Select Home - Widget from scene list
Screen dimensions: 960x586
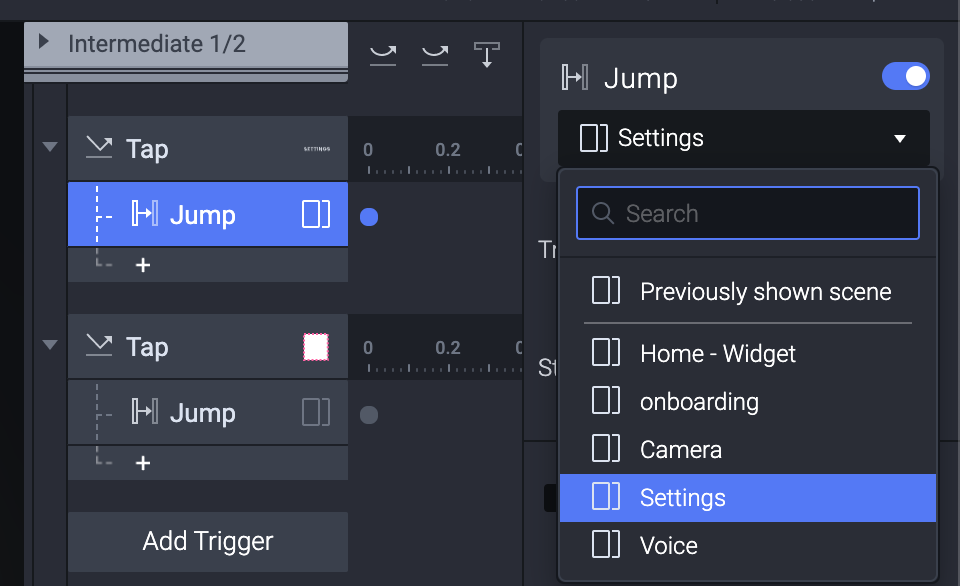pyautogui.click(x=717, y=353)
